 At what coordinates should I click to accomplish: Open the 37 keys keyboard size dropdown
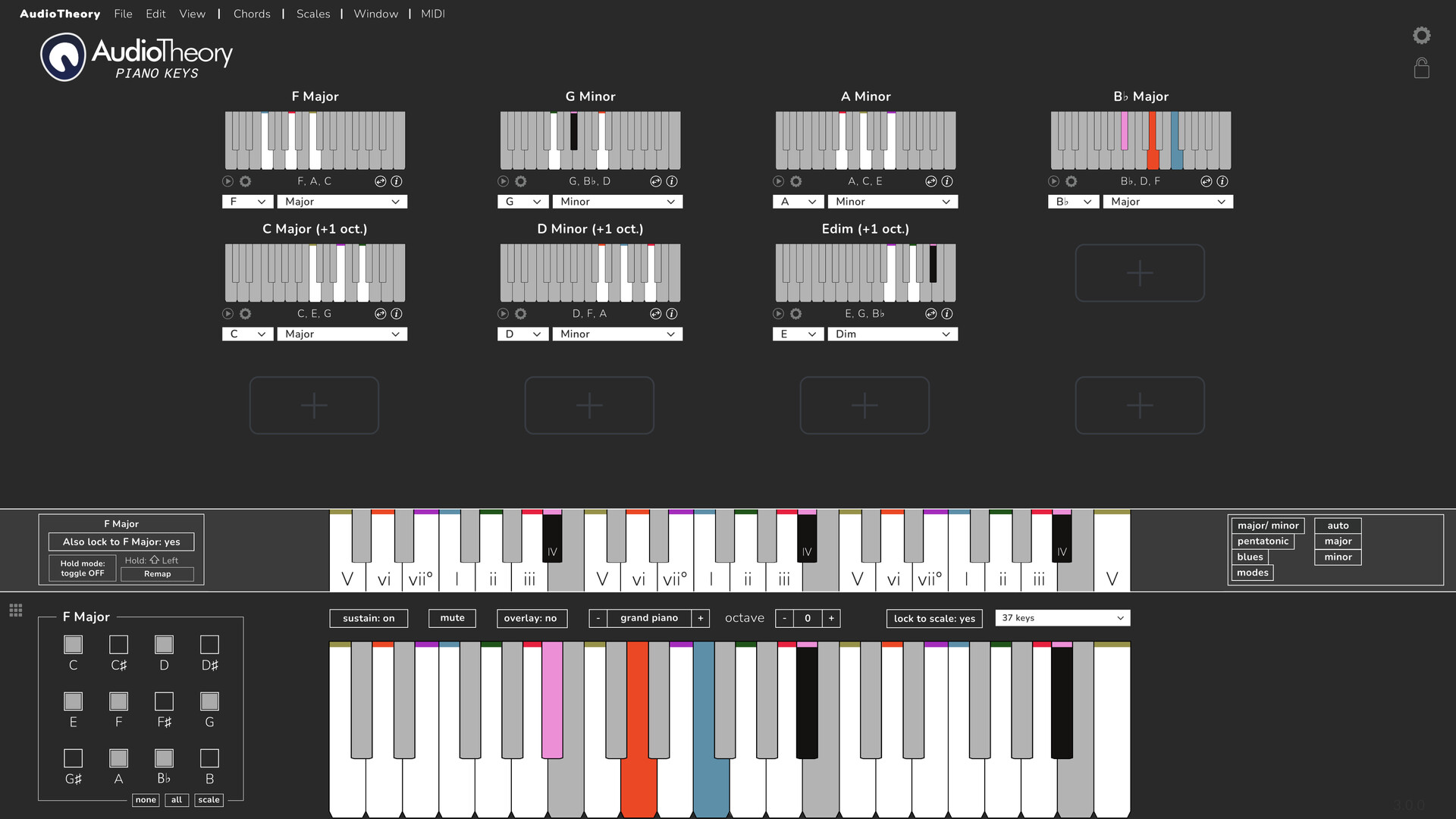click(x=1062, y=617)
